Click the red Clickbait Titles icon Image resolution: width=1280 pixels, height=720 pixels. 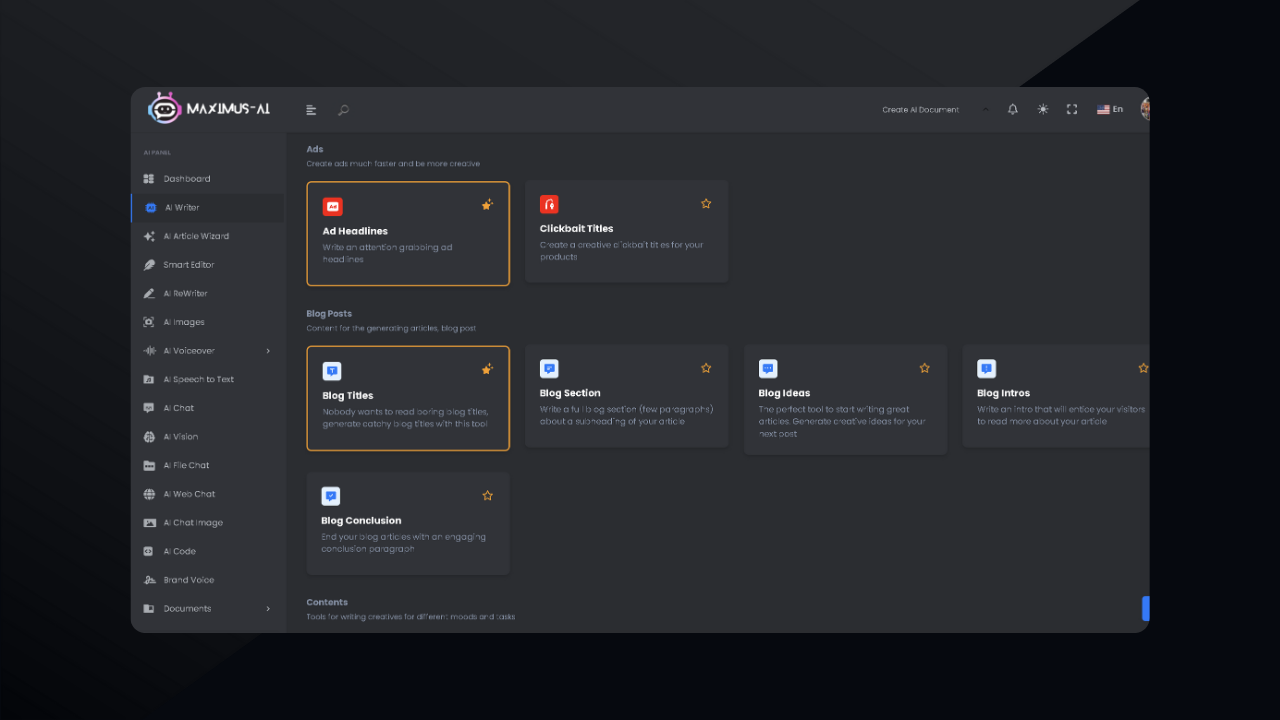pos(549,204)
